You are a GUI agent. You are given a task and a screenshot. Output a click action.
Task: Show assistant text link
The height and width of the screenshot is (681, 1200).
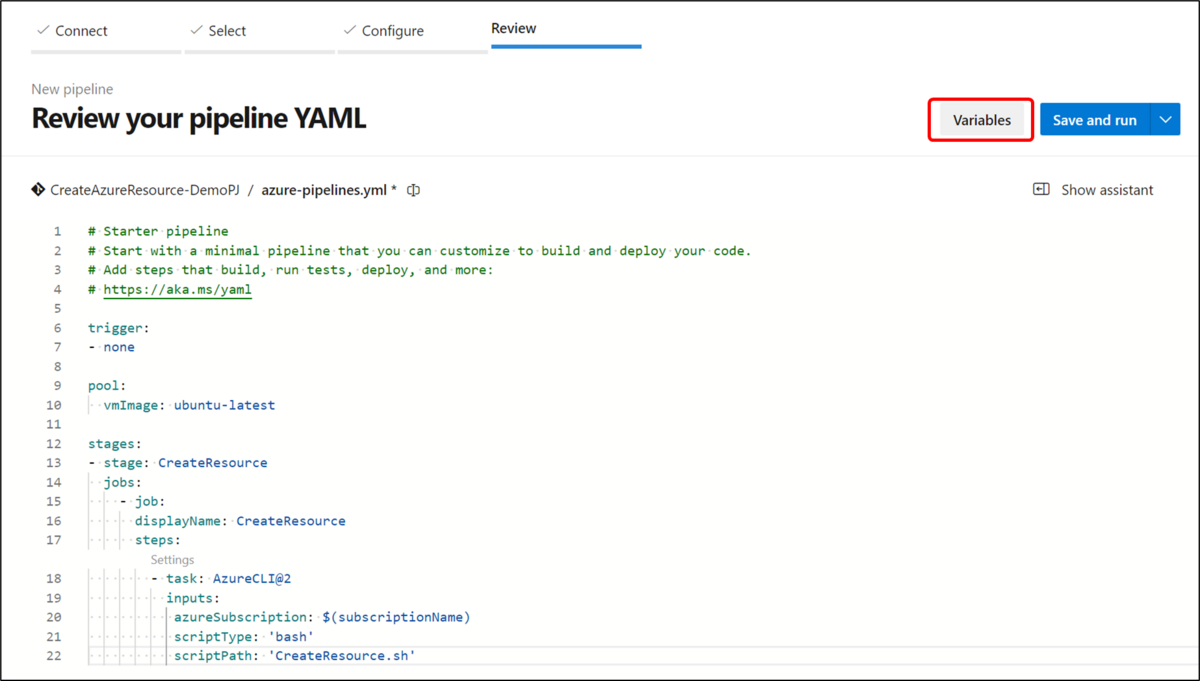(1107, 190)
